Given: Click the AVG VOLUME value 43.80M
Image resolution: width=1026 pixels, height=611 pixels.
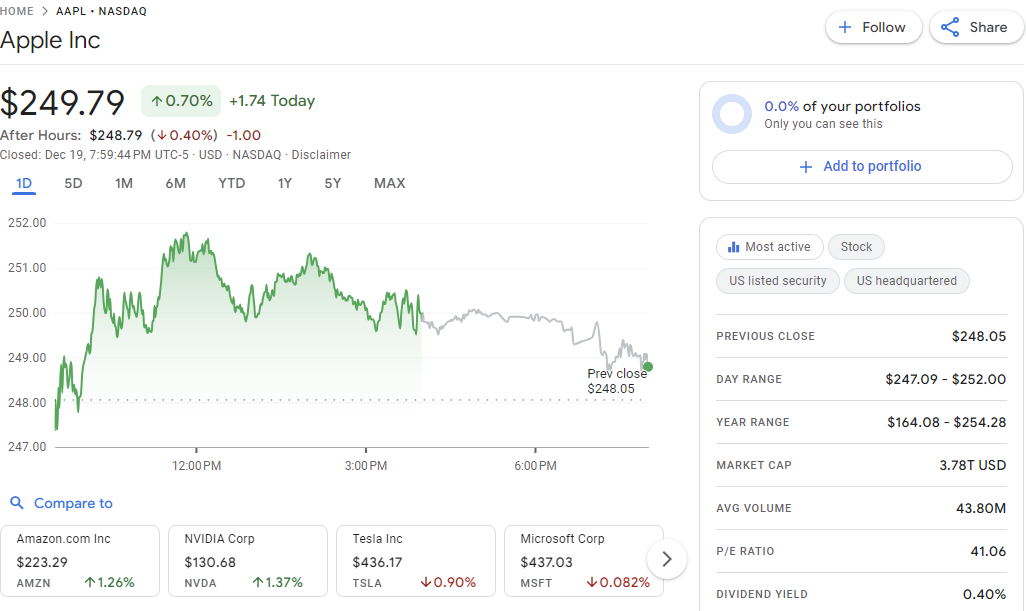Looking at the screenshot, I should (981, 508).
